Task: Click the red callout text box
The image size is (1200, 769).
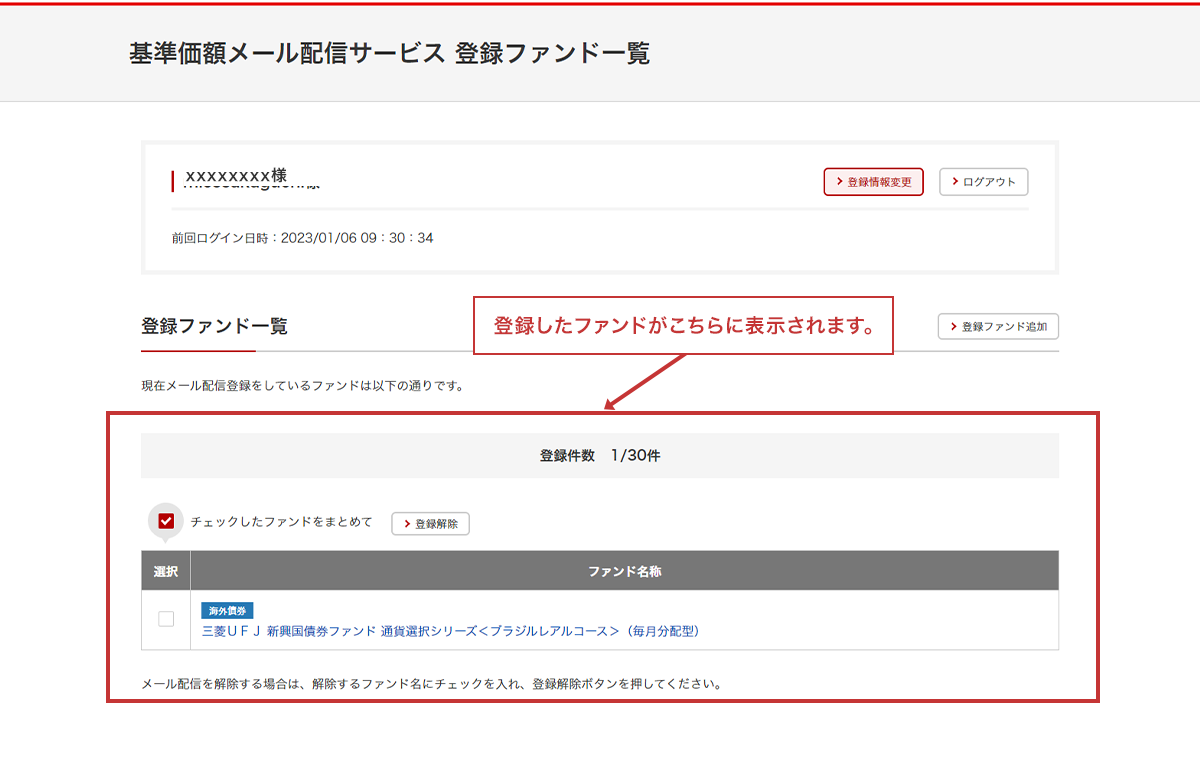Action: pyautogui.click(x=683, y=326)
